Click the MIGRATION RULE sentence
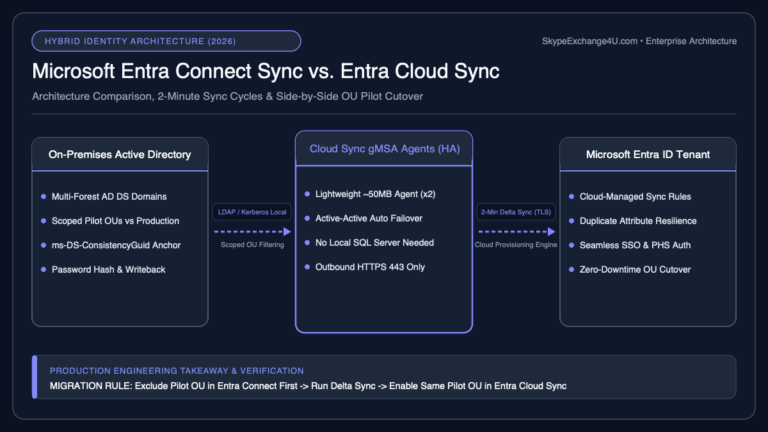The height and width of the screenshot is (432, 768). [x=308, y=386]
